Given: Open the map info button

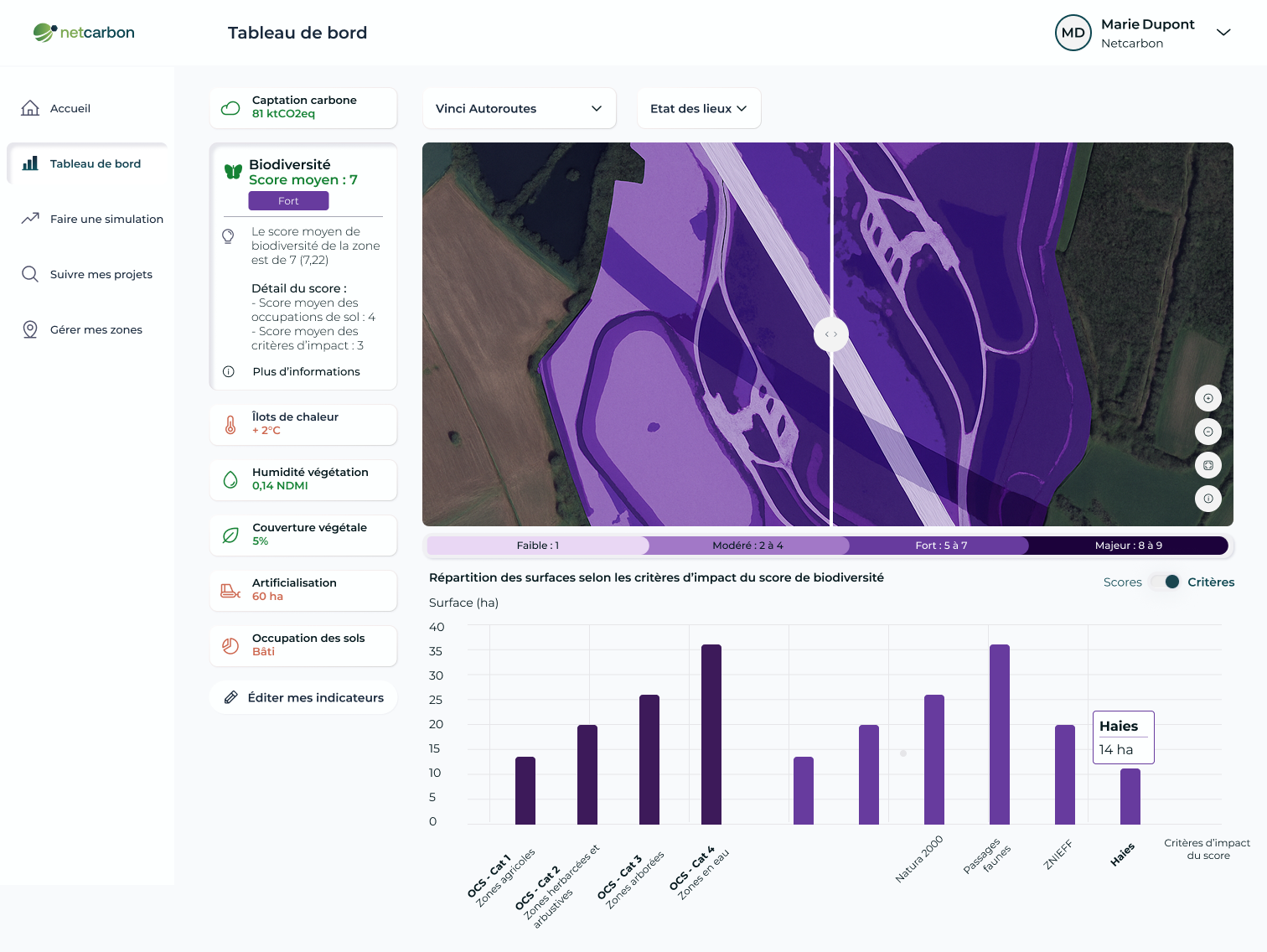Looking at the screenshot, I should pos(1208,499).
